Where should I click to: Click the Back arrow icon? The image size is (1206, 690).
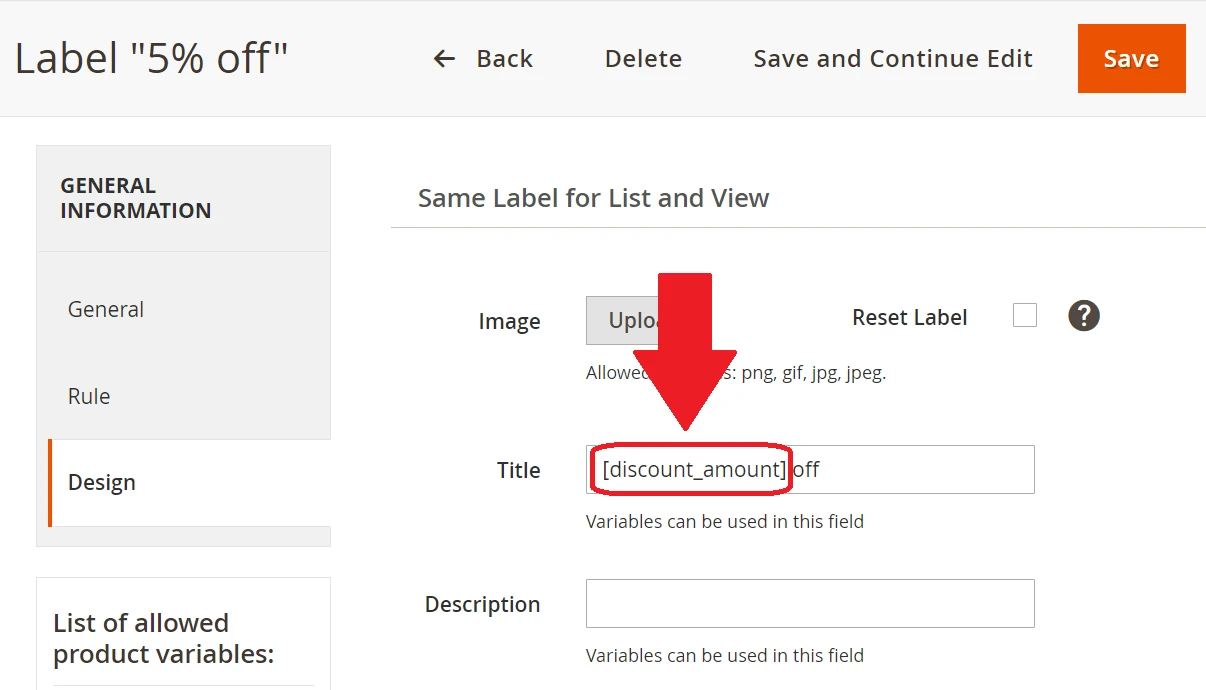[x=444, y=59]
